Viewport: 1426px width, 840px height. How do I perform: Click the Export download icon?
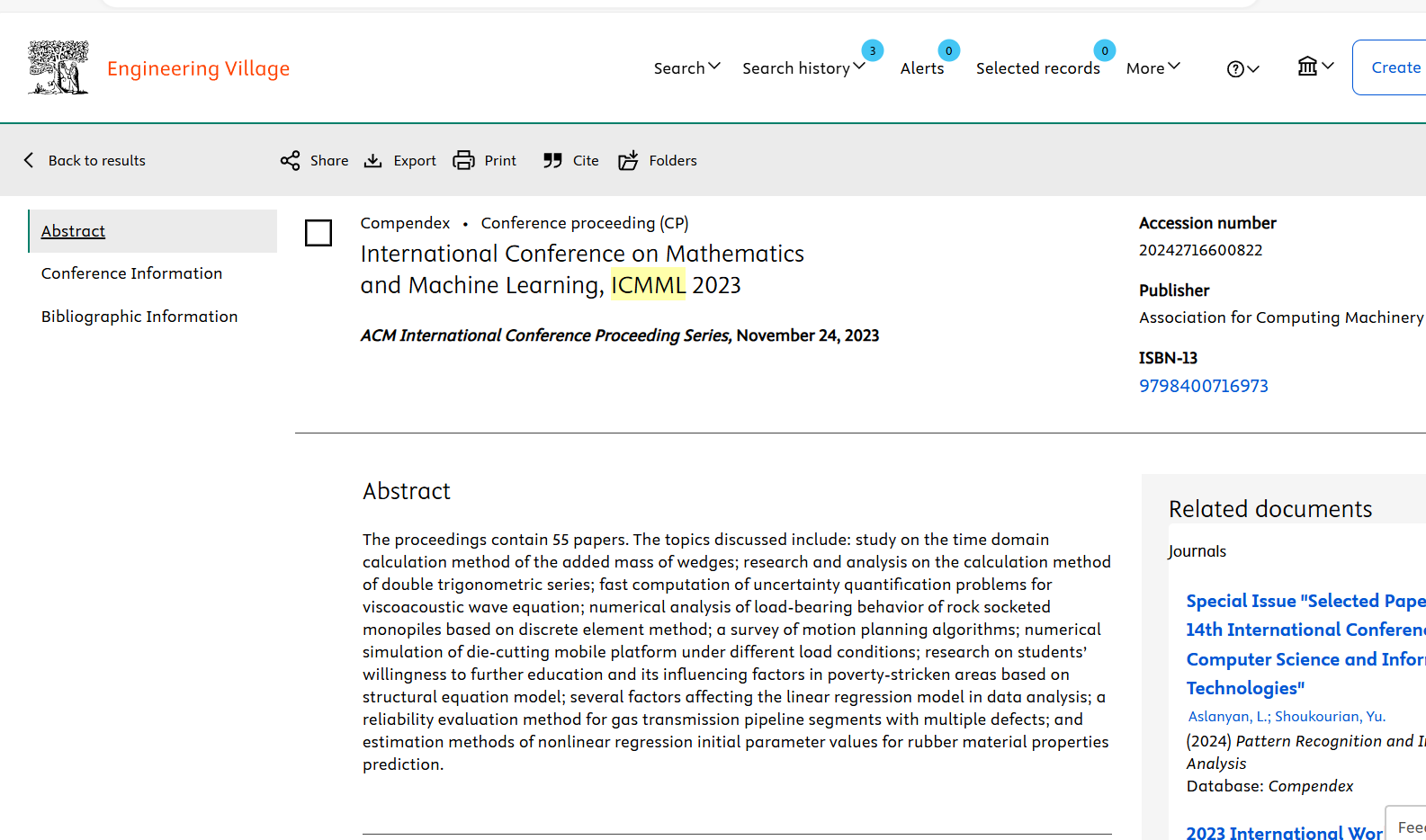pos(372,160)
